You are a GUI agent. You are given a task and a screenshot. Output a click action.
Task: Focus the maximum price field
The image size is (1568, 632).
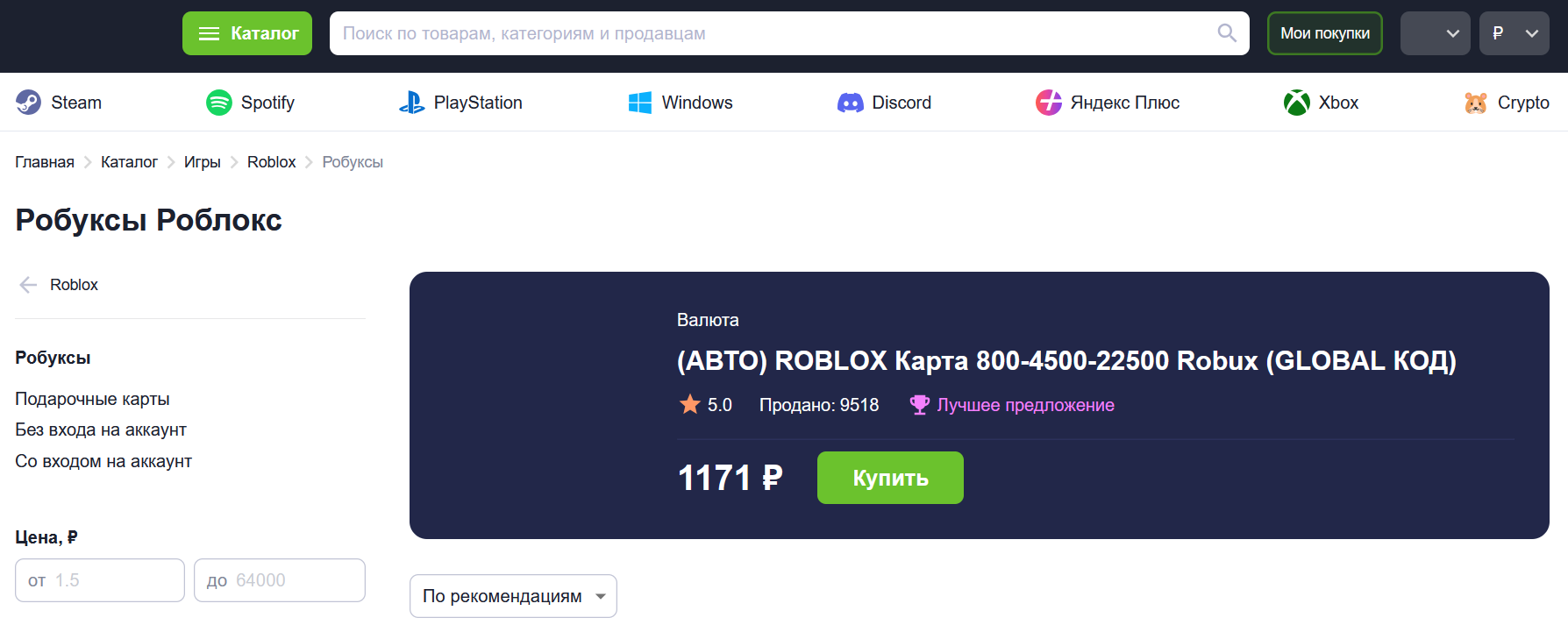(x=280, y=580)
